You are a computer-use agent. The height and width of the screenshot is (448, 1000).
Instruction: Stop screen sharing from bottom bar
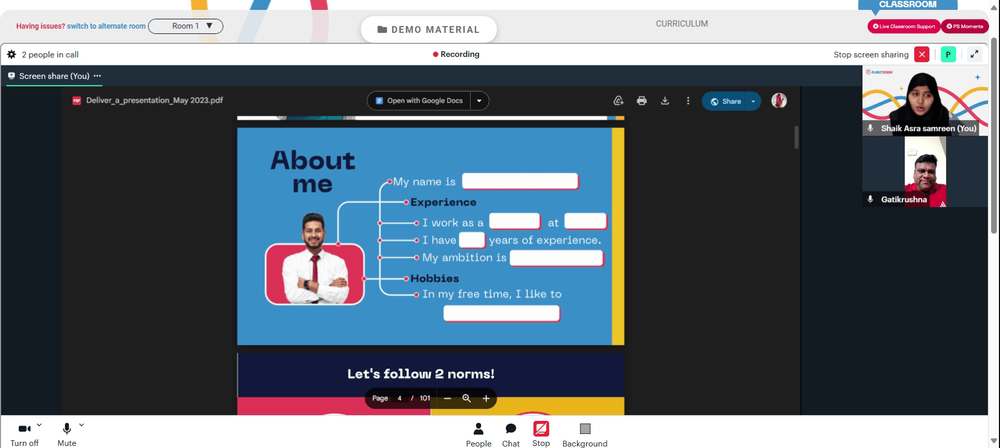click(x=541, y=434)
